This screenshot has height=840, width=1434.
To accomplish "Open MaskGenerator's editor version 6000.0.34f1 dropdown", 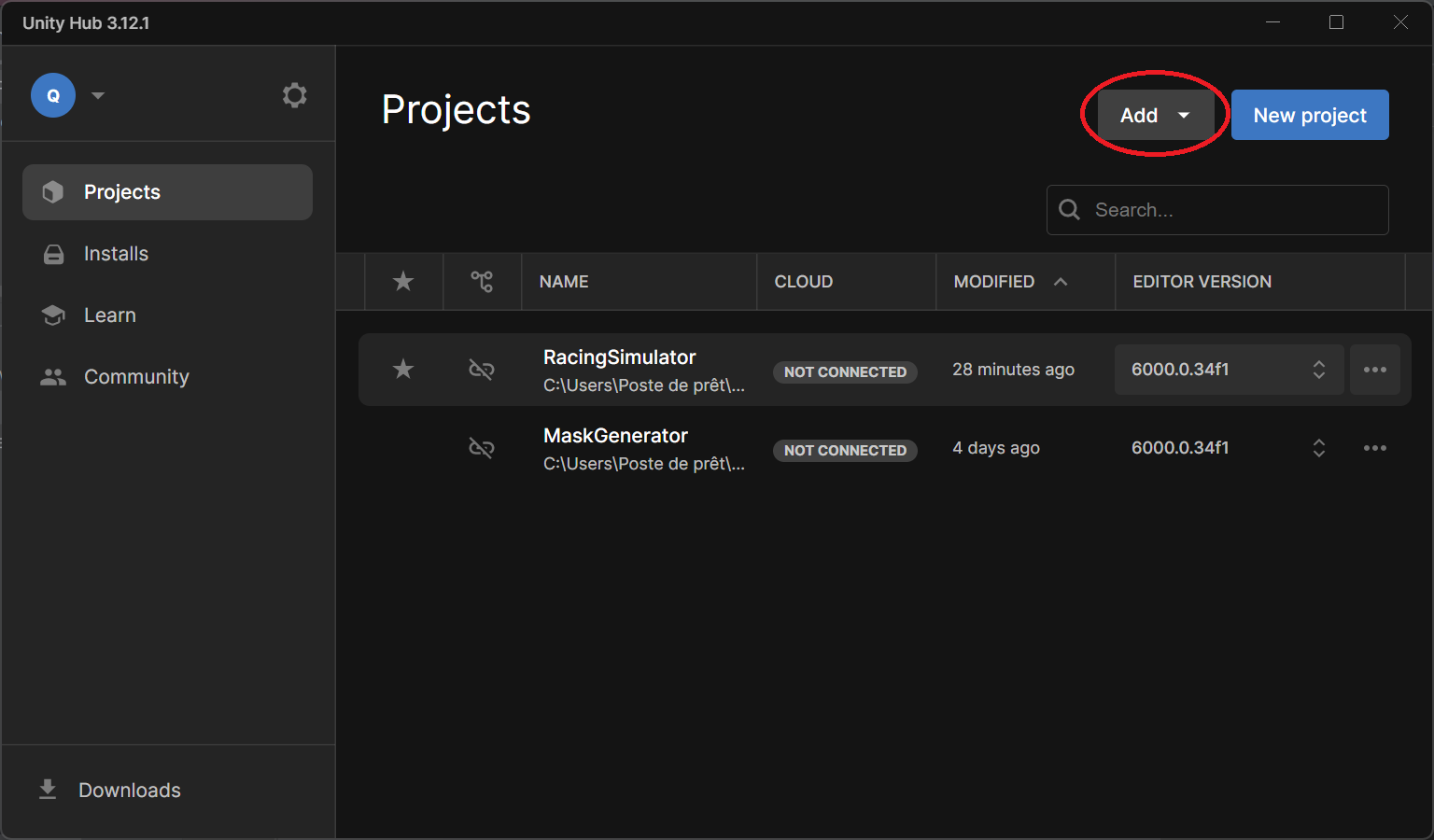I will 1229,448.
